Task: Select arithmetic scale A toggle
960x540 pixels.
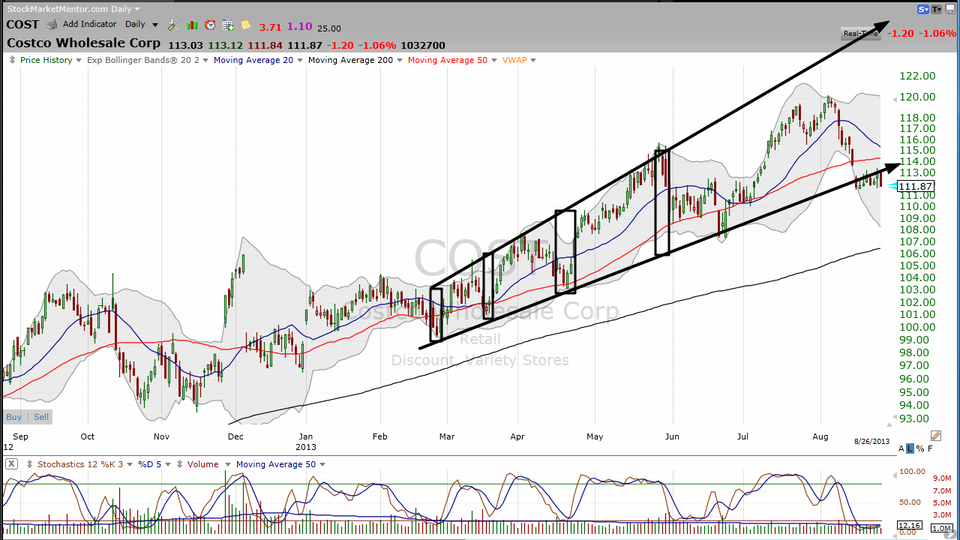Action: click(901, 449)
